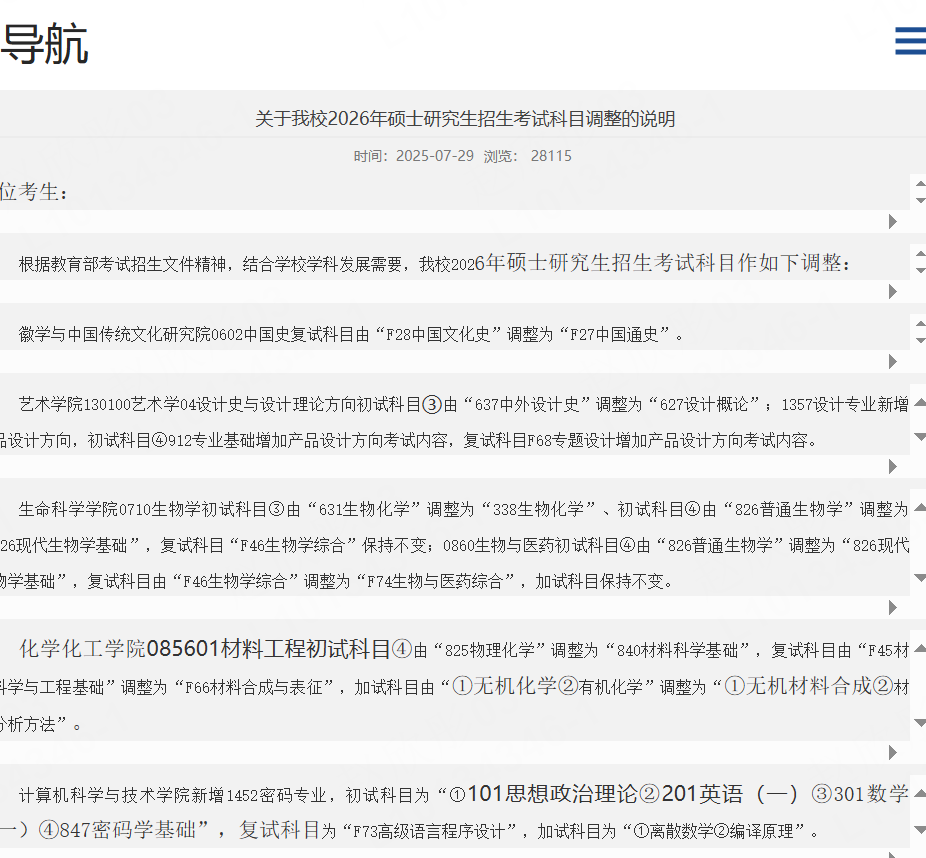This screenshot has height=858, width=926.
Task: Open the hamburger navigation menu
Action: click(x=909, y=42)
